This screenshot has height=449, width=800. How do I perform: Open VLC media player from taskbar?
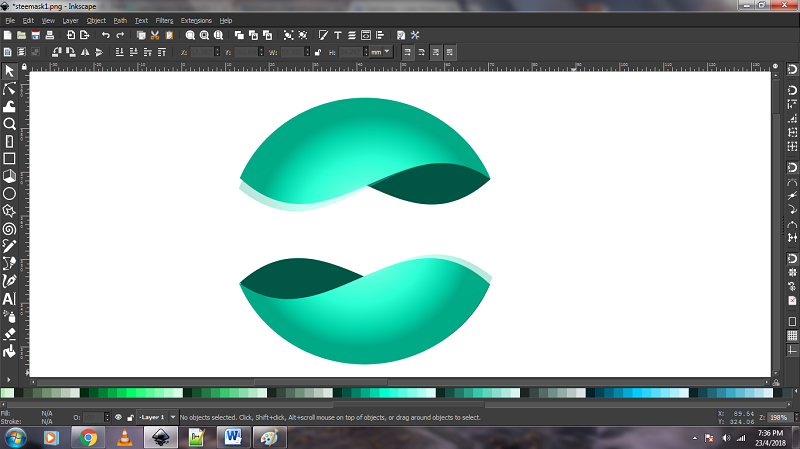pos(124,438)
